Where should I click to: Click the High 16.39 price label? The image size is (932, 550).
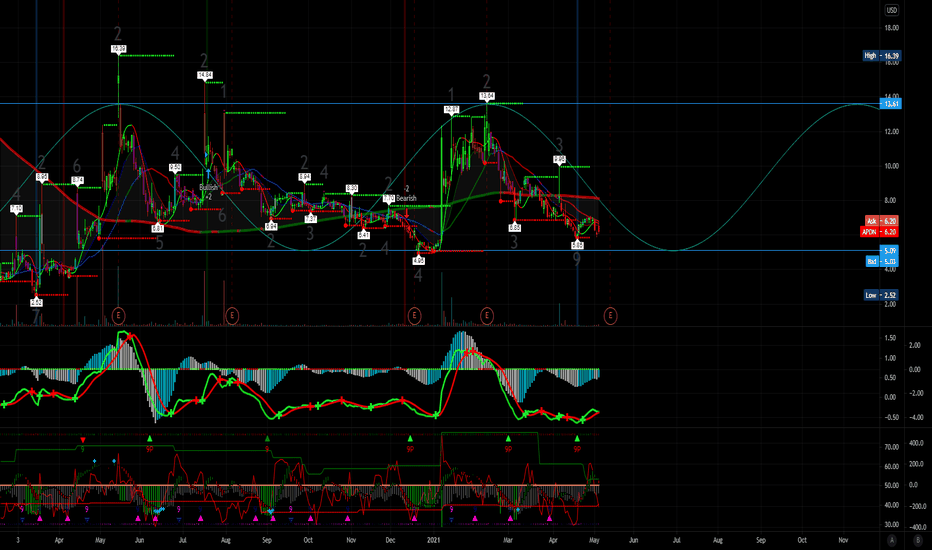point(882,56)
